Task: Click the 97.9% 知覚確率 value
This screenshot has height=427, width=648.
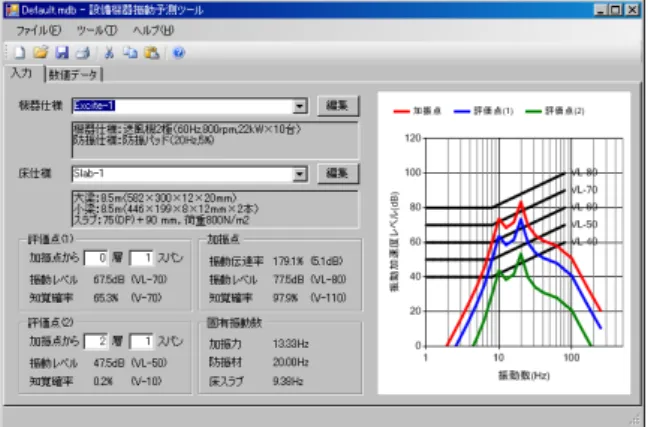Action: point(285,298)
